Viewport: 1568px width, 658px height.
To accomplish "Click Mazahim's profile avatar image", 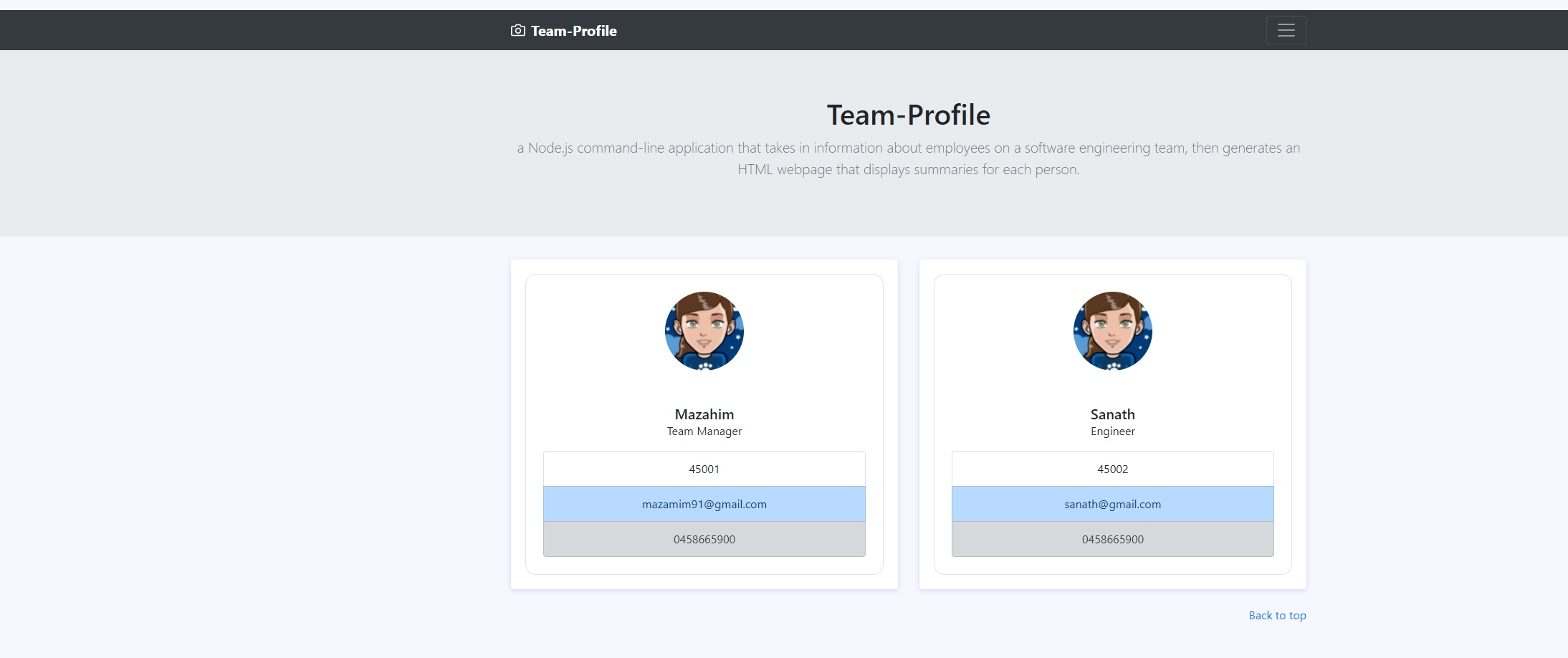I will pyautogui.click(x=704, y=331).
